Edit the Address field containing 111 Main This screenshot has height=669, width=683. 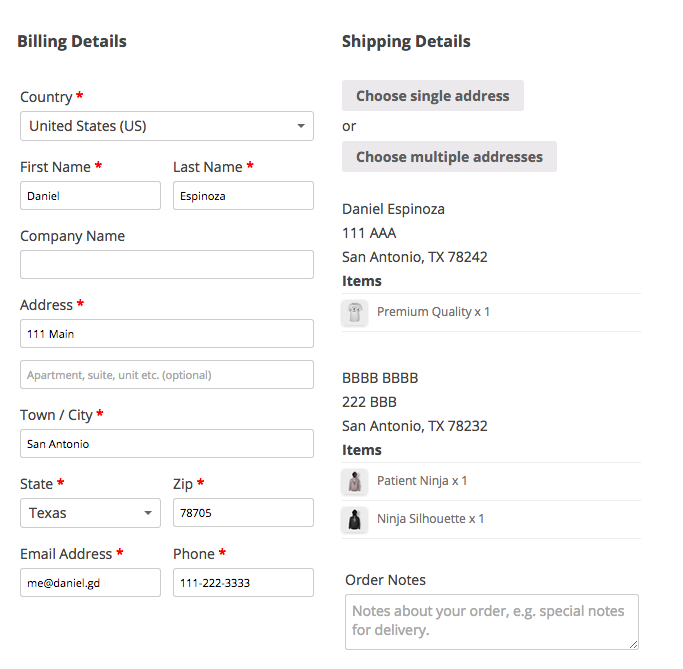pyautogui.click(x=166, y=334)
